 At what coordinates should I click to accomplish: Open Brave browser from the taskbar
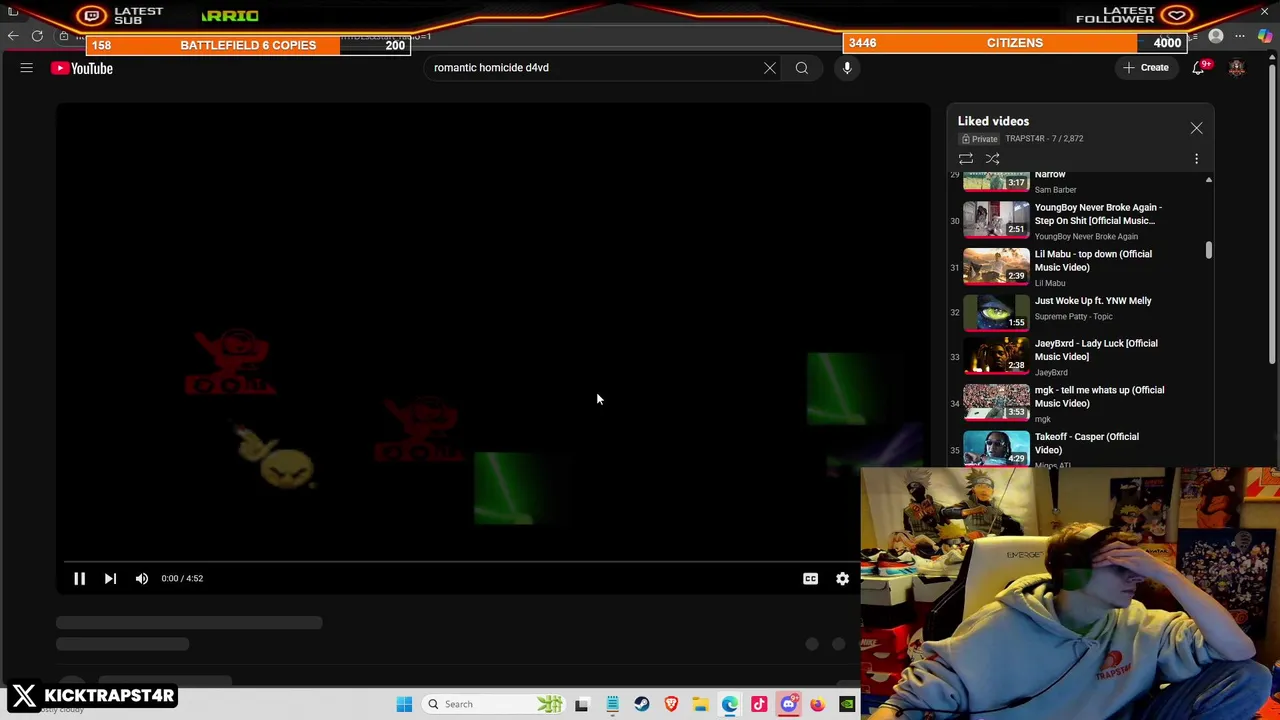[671, 704]
